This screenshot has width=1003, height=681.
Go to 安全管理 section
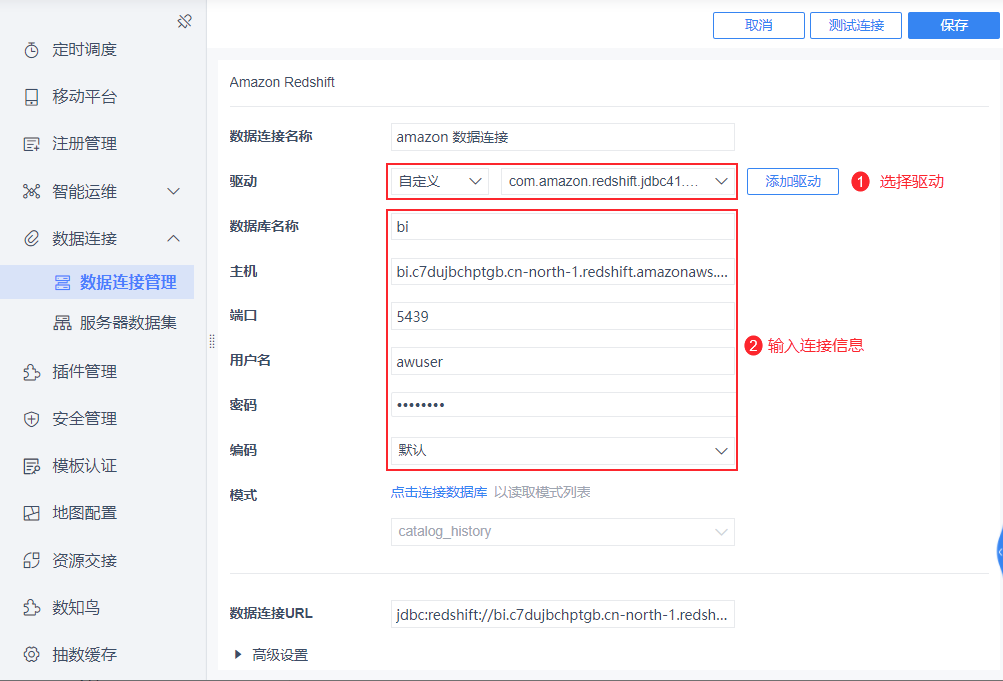tap(84, 419)
